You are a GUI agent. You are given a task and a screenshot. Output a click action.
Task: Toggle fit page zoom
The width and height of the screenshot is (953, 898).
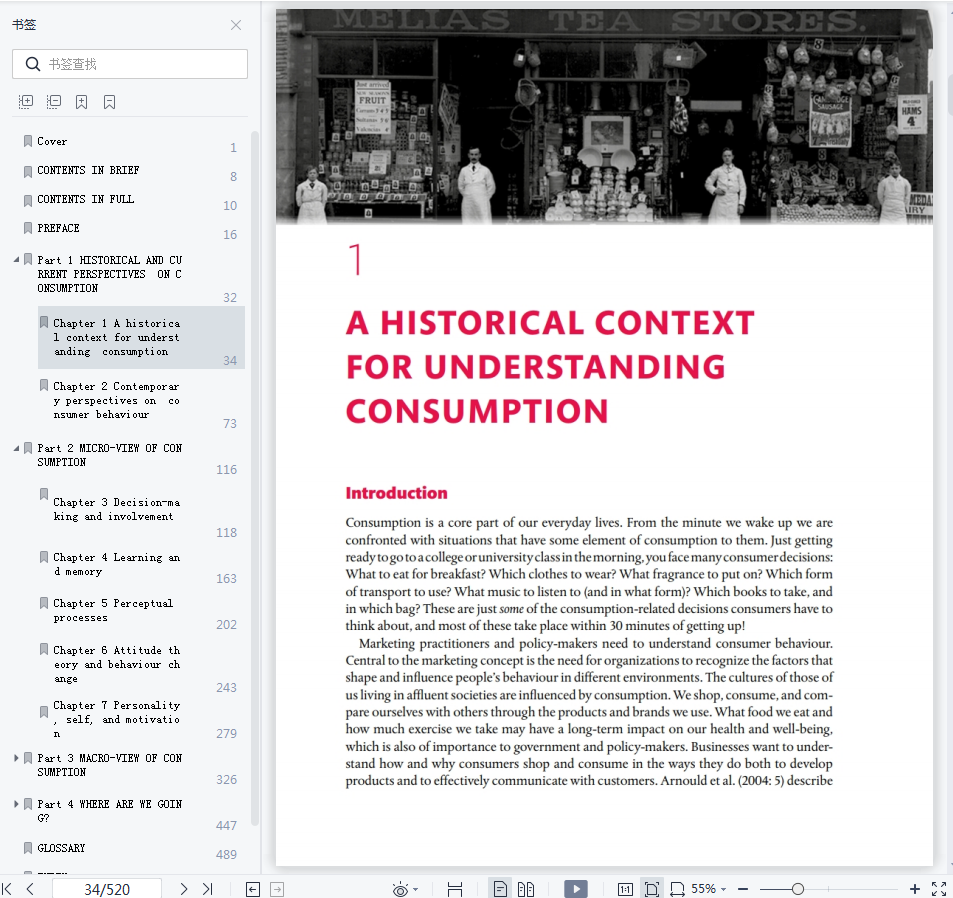pos(652,889)
